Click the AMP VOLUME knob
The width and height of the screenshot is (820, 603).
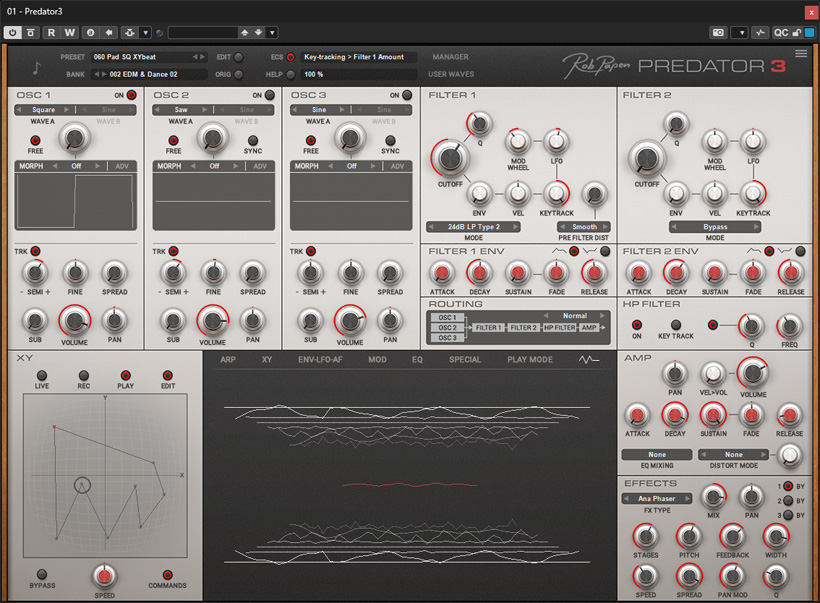click(753, 372)
